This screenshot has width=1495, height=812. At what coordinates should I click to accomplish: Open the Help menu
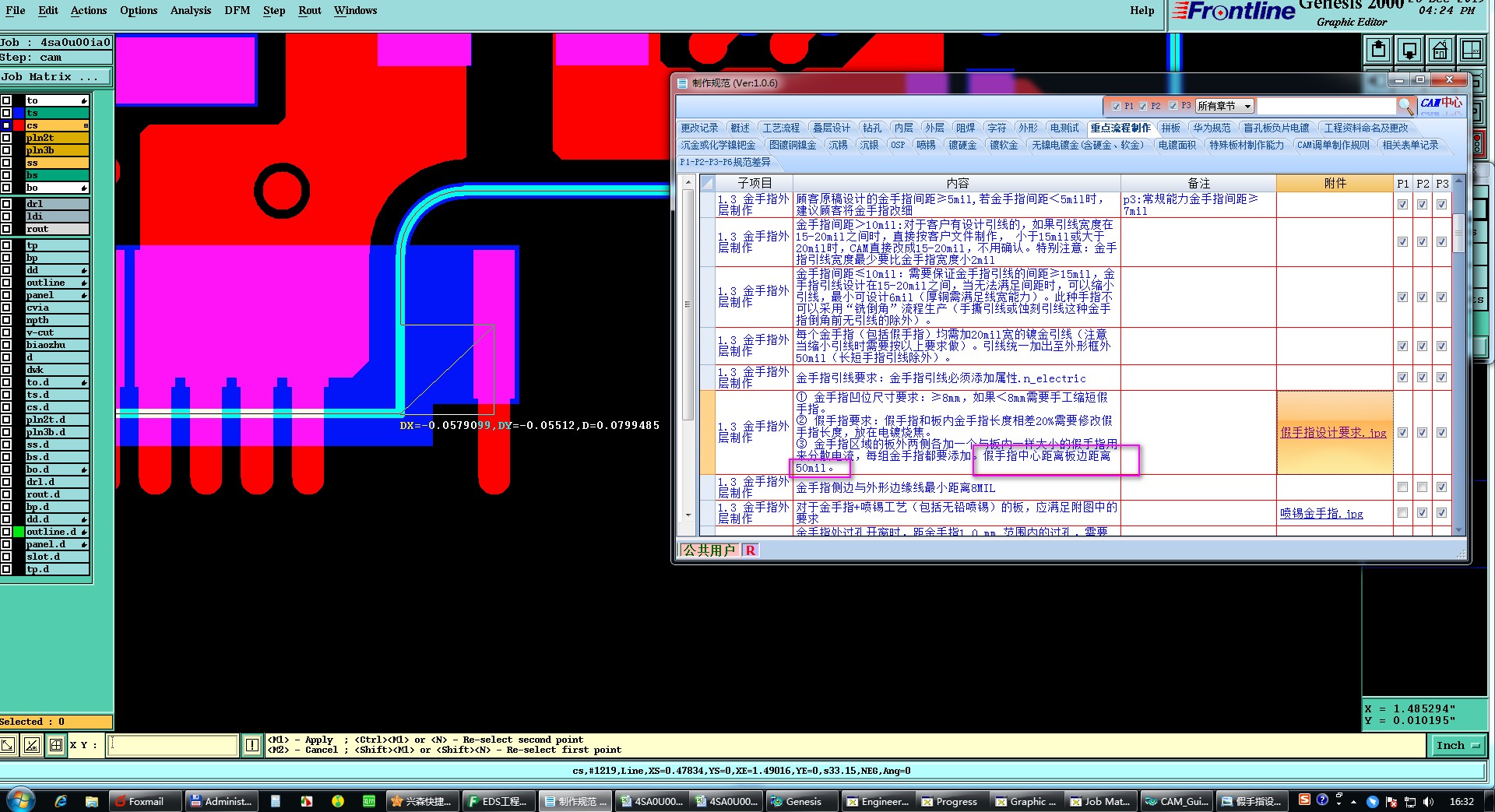[1141, 10]
